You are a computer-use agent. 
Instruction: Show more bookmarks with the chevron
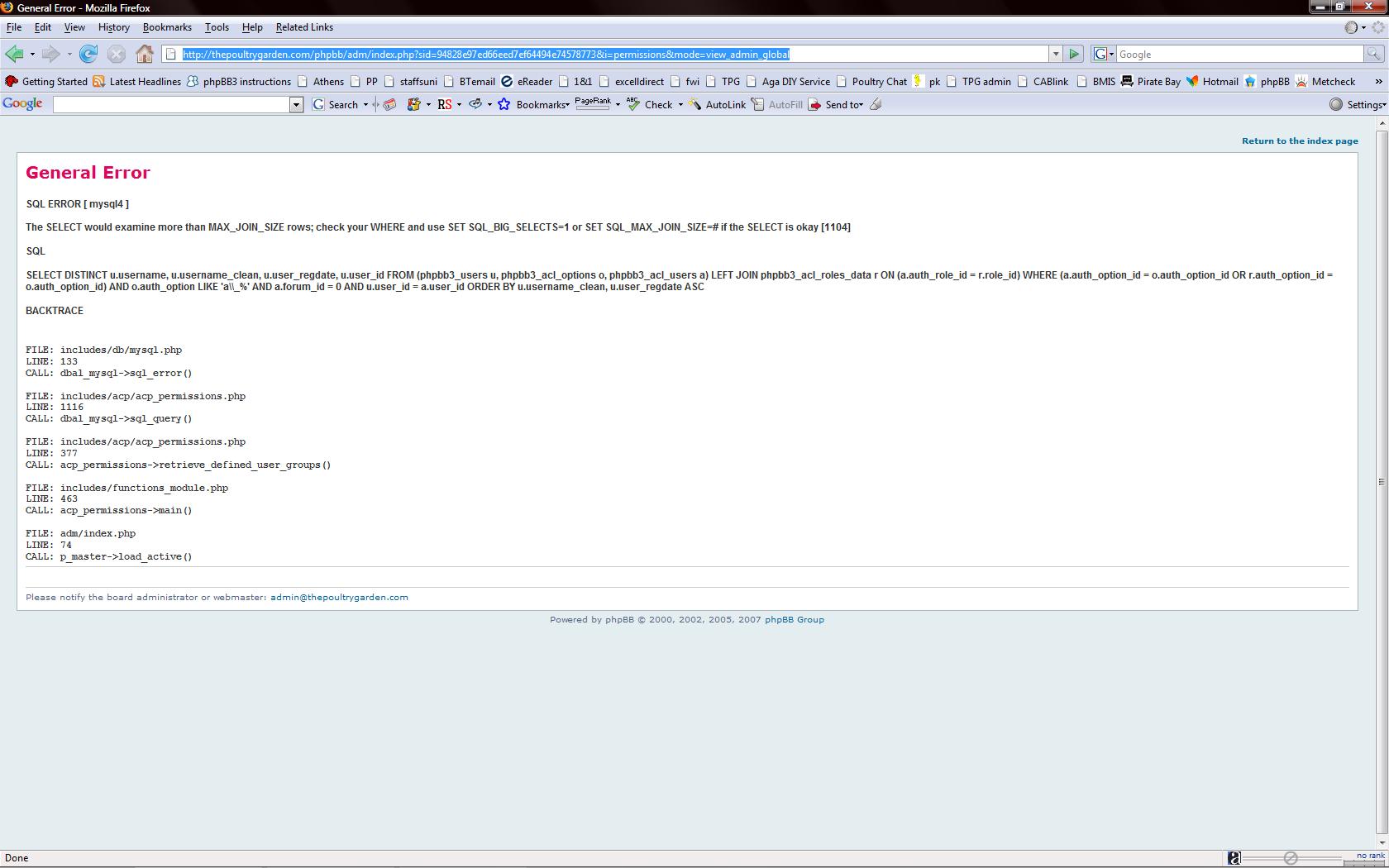(1378, 82)
